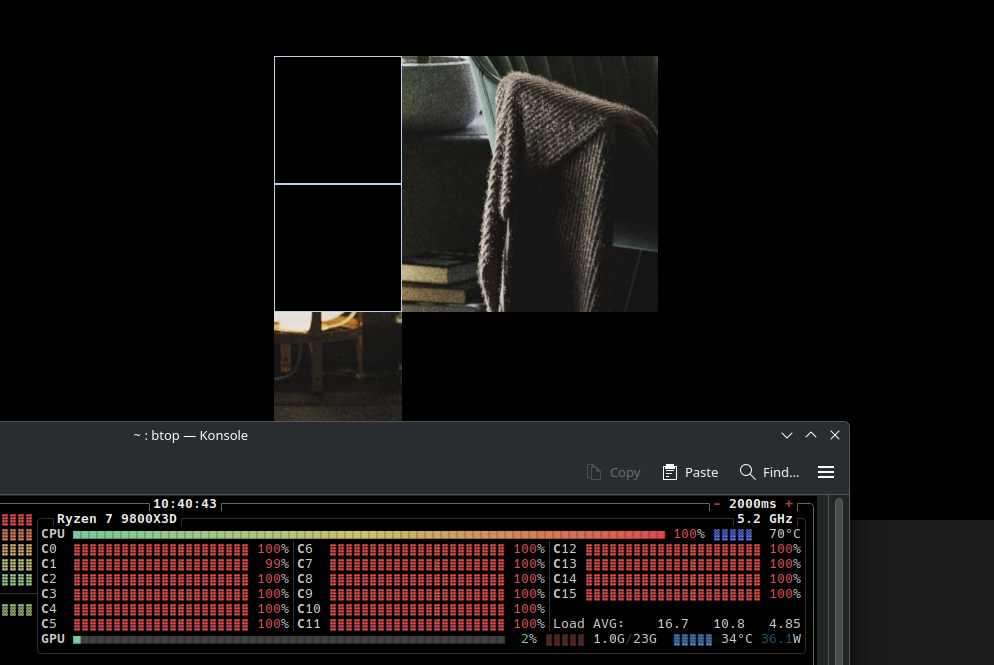Click the load average value "16.7"
994x665 pixels.
coord(673,624)
